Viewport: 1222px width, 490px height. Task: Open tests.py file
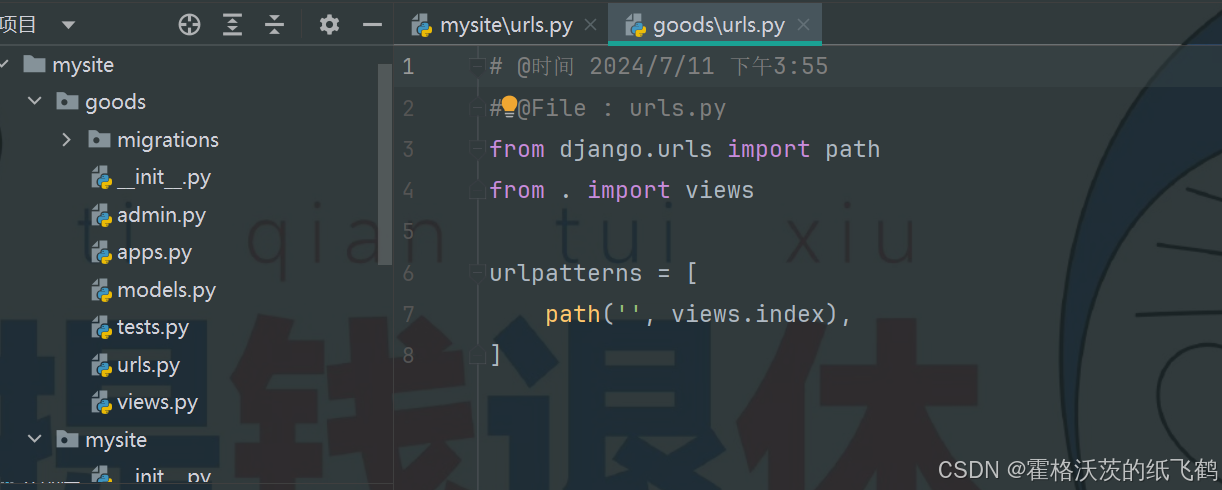point(153,327)
